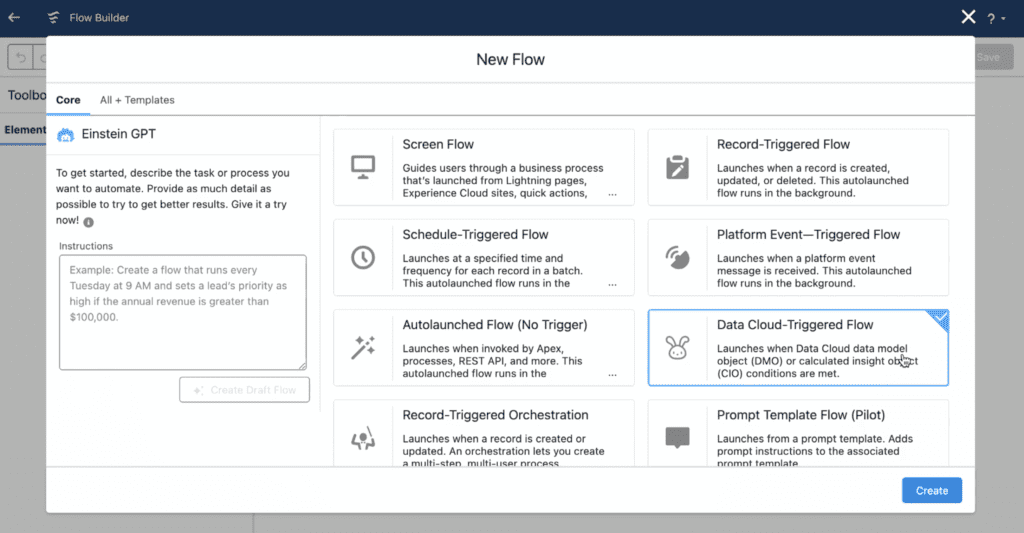The width and height of the screenshot is (1024, 533).
Task: Click the Create button
Action: coord(932,491)
